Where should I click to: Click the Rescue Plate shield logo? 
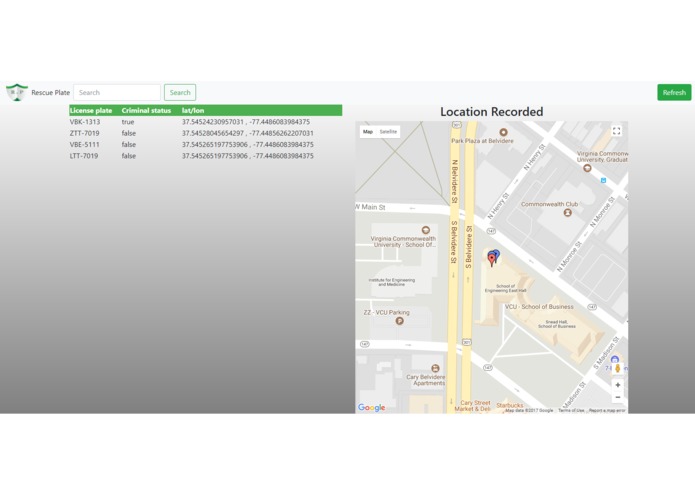click(x=17, y=92)
